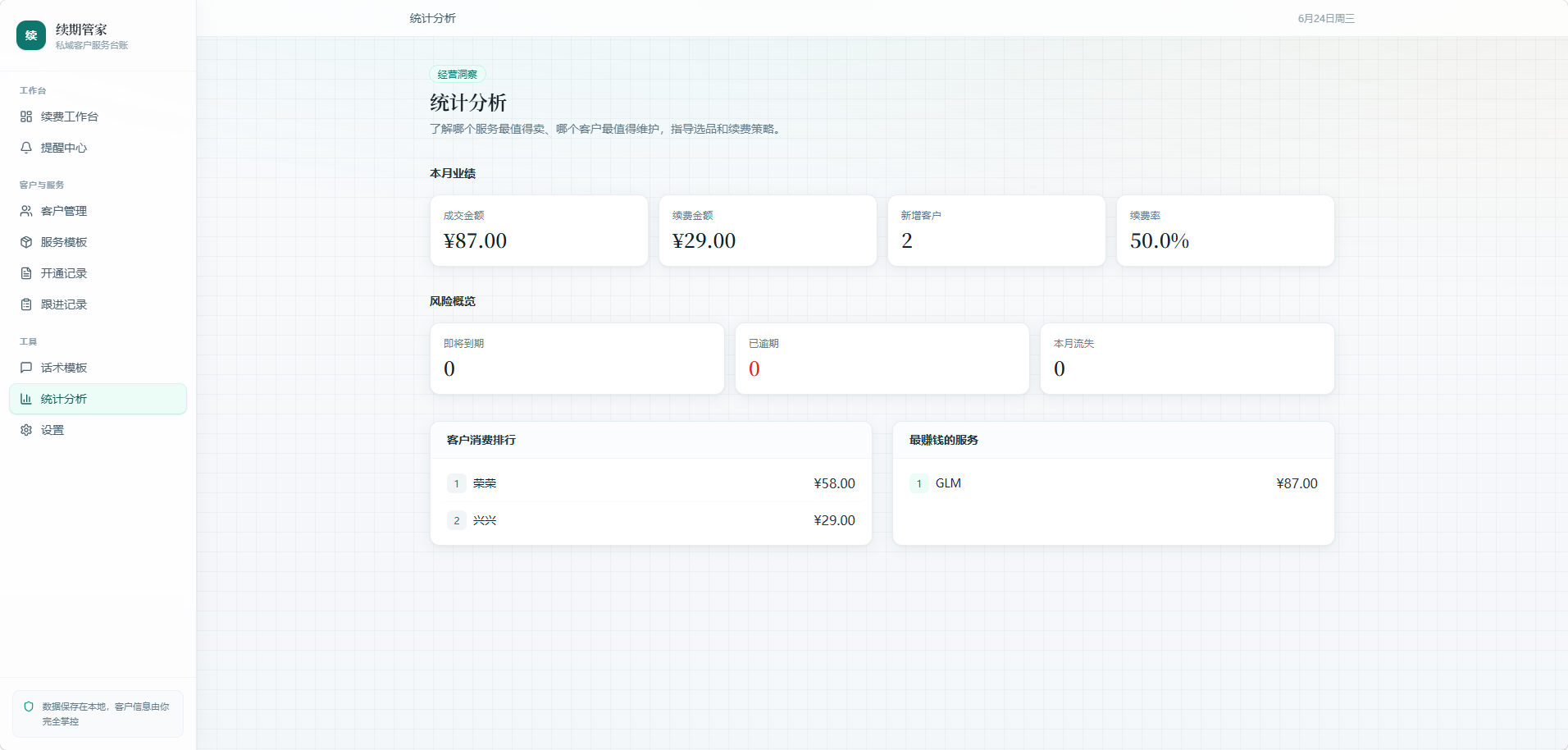Click GLM in 最赚钱的服务 list
1568x750 pixels.
pyautogui.click(x=948, y=483)
